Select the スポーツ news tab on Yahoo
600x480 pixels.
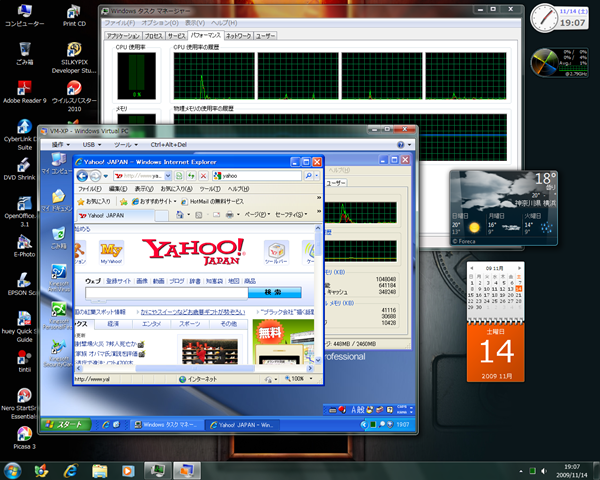pyautogui.click(x=190, y=324)
